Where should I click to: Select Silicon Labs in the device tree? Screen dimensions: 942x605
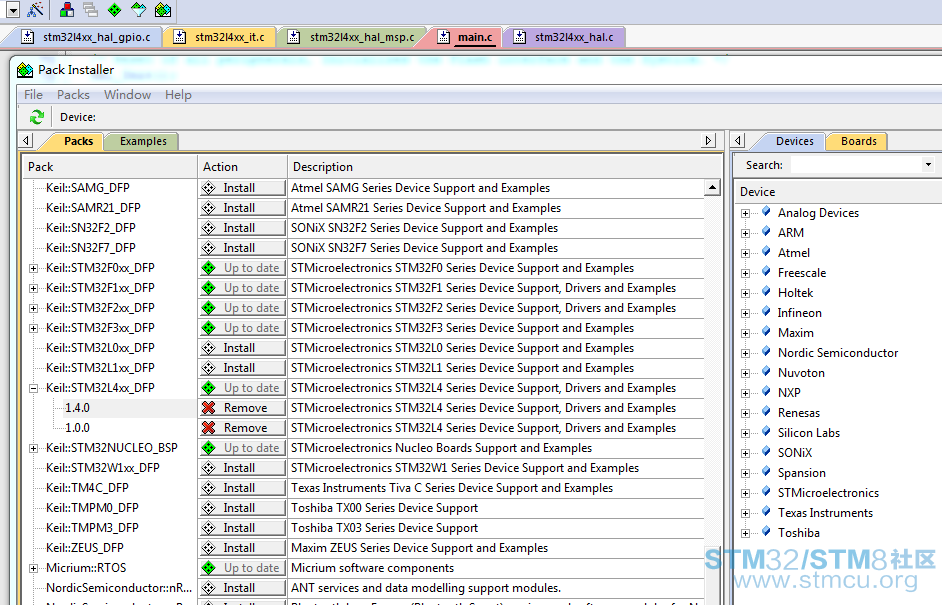pyautogui.click(x=809, y=433)
